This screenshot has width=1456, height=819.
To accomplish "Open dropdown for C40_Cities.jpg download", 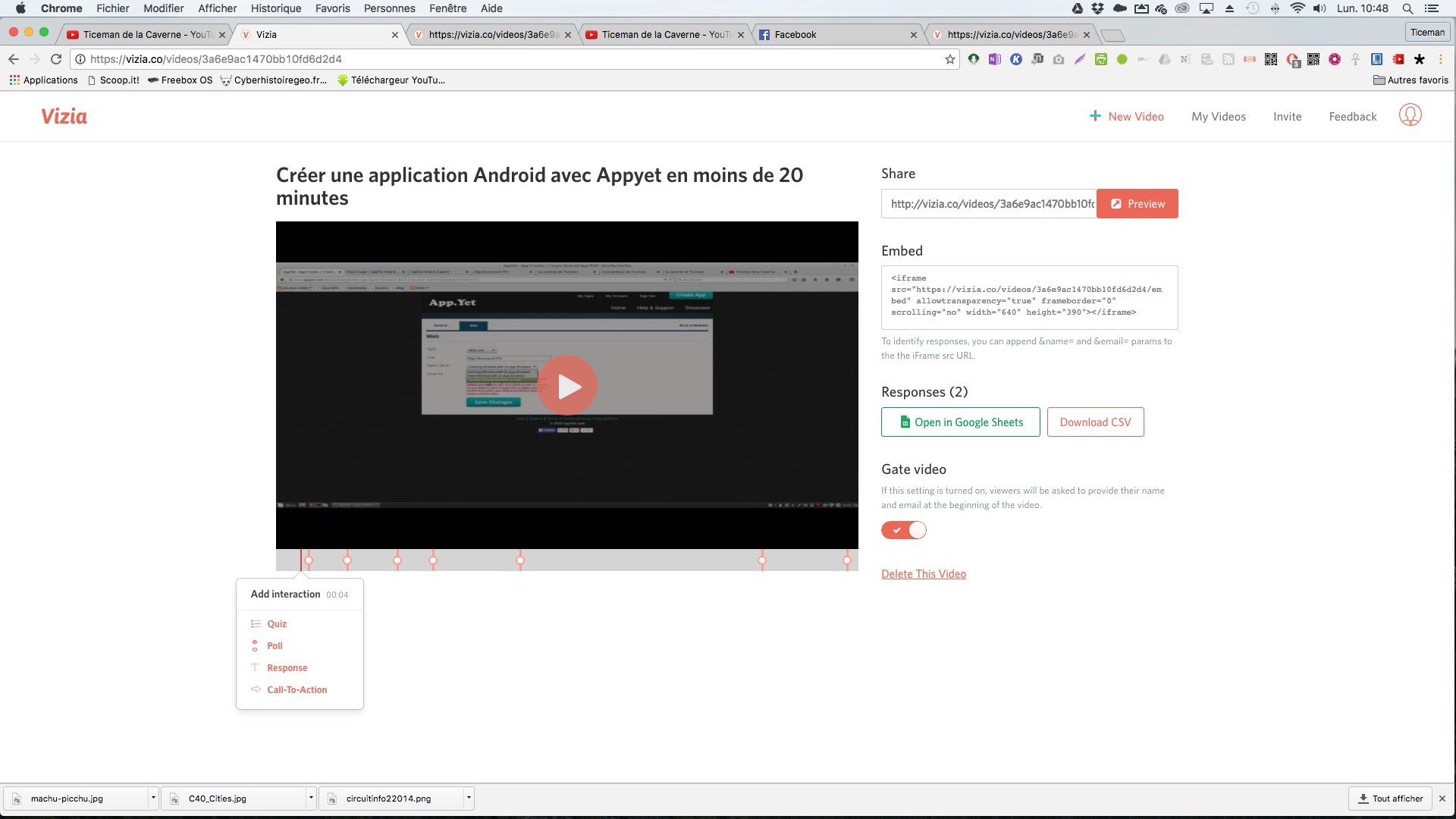I will (311, 798).
